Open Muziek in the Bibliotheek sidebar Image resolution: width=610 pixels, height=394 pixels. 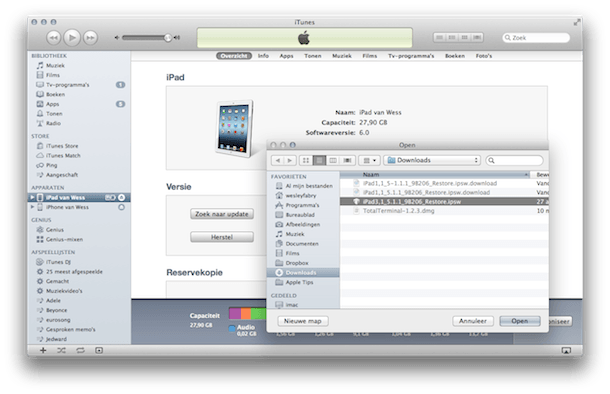tap(55, 65)
